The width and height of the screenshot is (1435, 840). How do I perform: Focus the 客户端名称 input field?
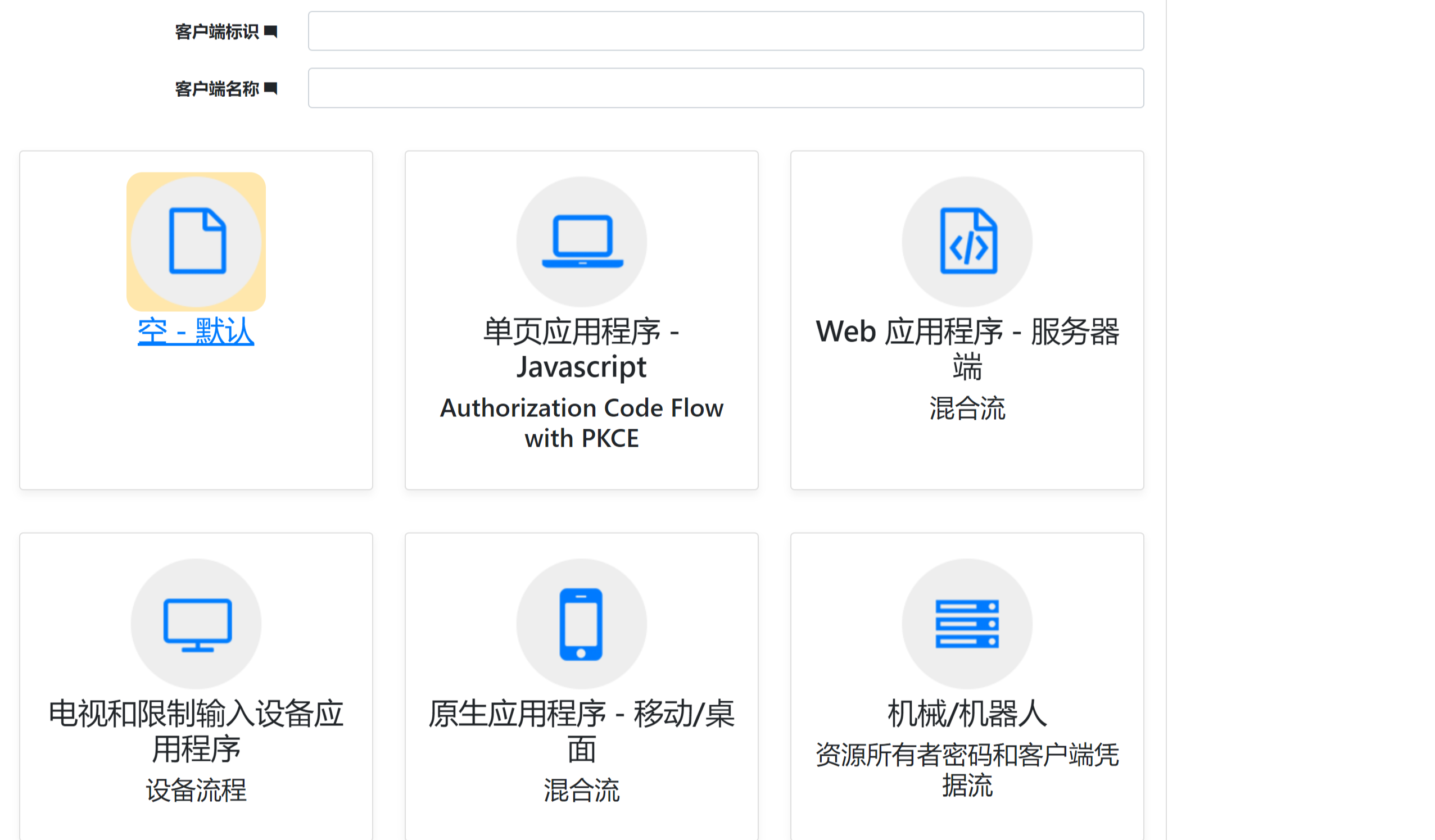726,88
